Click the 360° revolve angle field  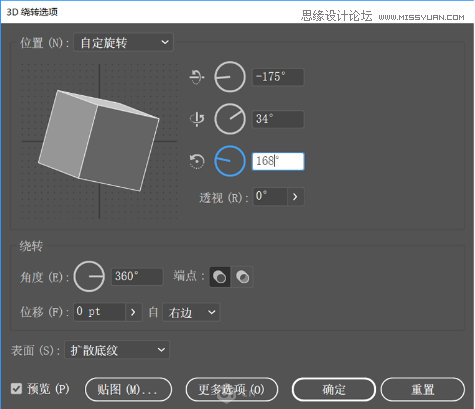point(137,276)
